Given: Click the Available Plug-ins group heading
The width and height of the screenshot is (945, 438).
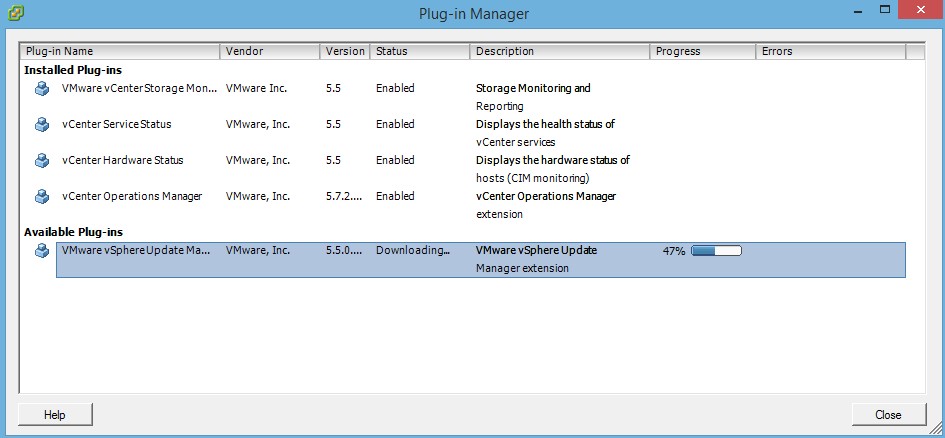Looking at the screenshot, I should pyautogui.click(x=74, y=232).
